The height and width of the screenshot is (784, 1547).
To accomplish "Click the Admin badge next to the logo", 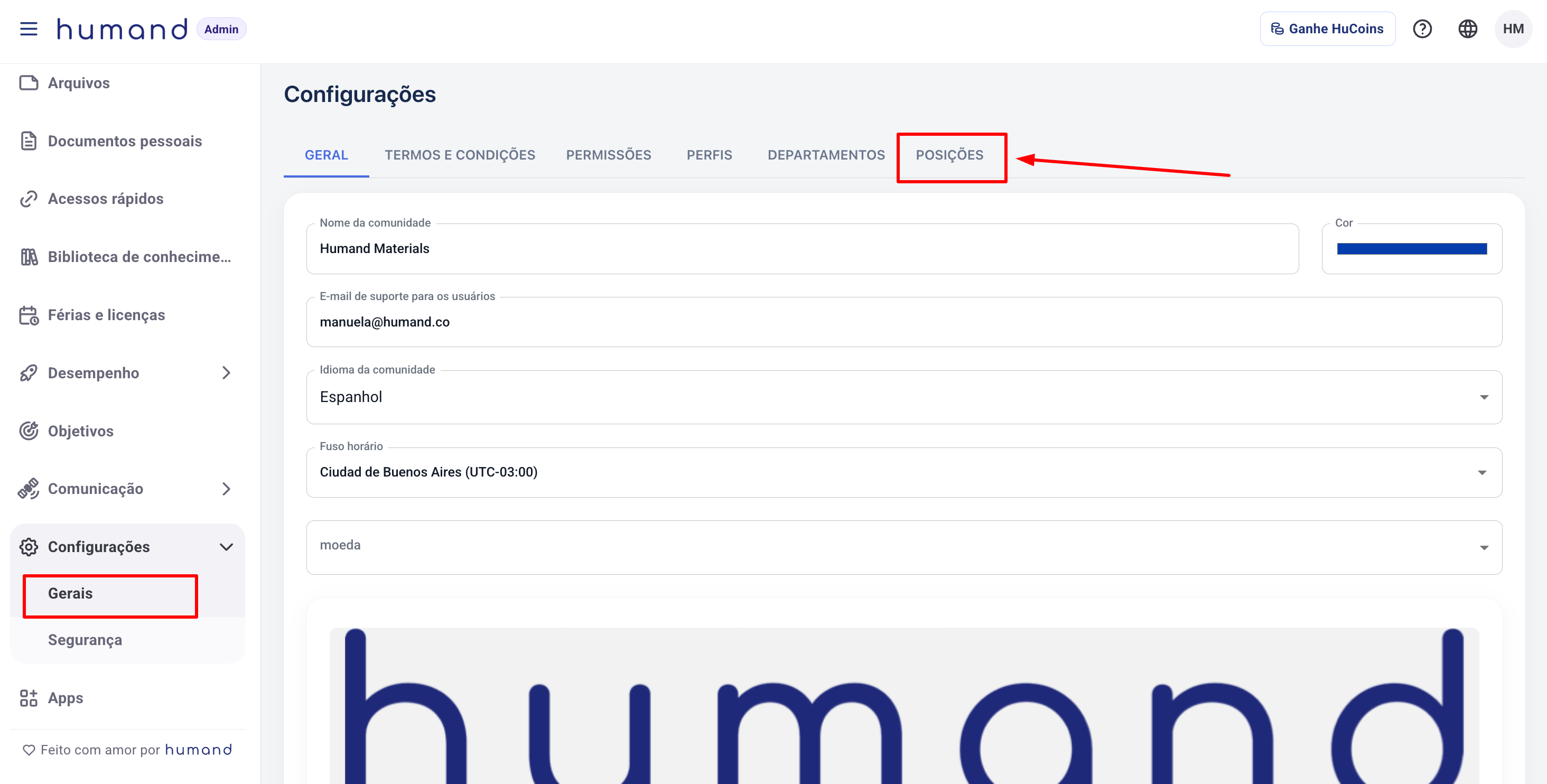I will [x=221, y=29].
